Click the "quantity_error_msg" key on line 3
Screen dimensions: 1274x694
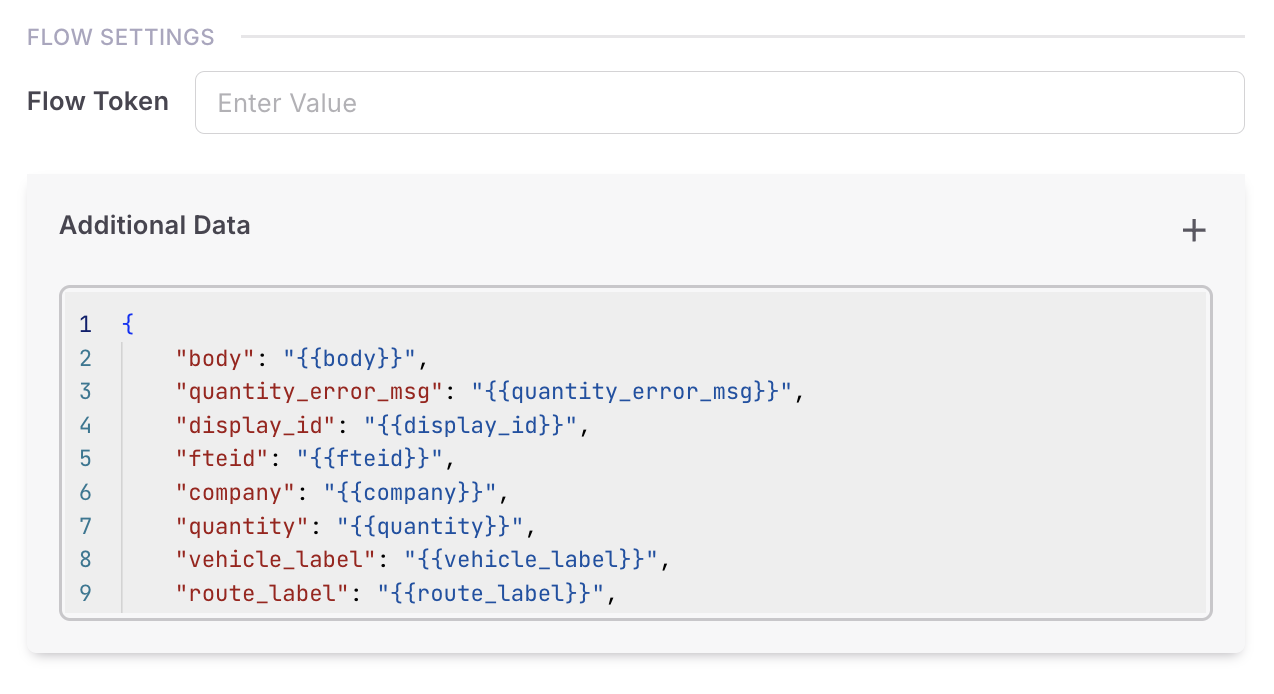(x=309, y=391)
